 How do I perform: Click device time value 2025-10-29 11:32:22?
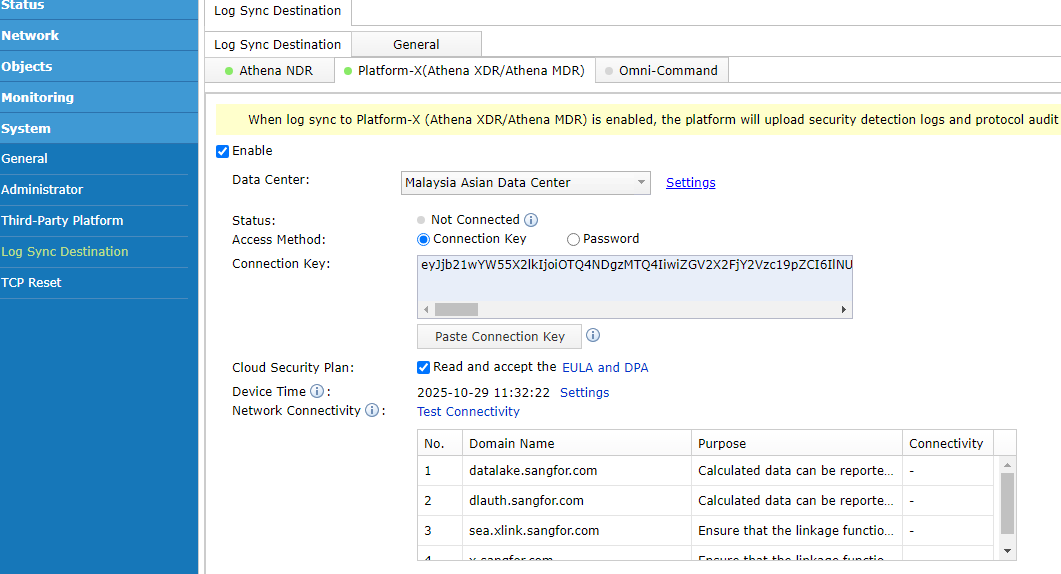pyautogui.click(x=483, y=393)
